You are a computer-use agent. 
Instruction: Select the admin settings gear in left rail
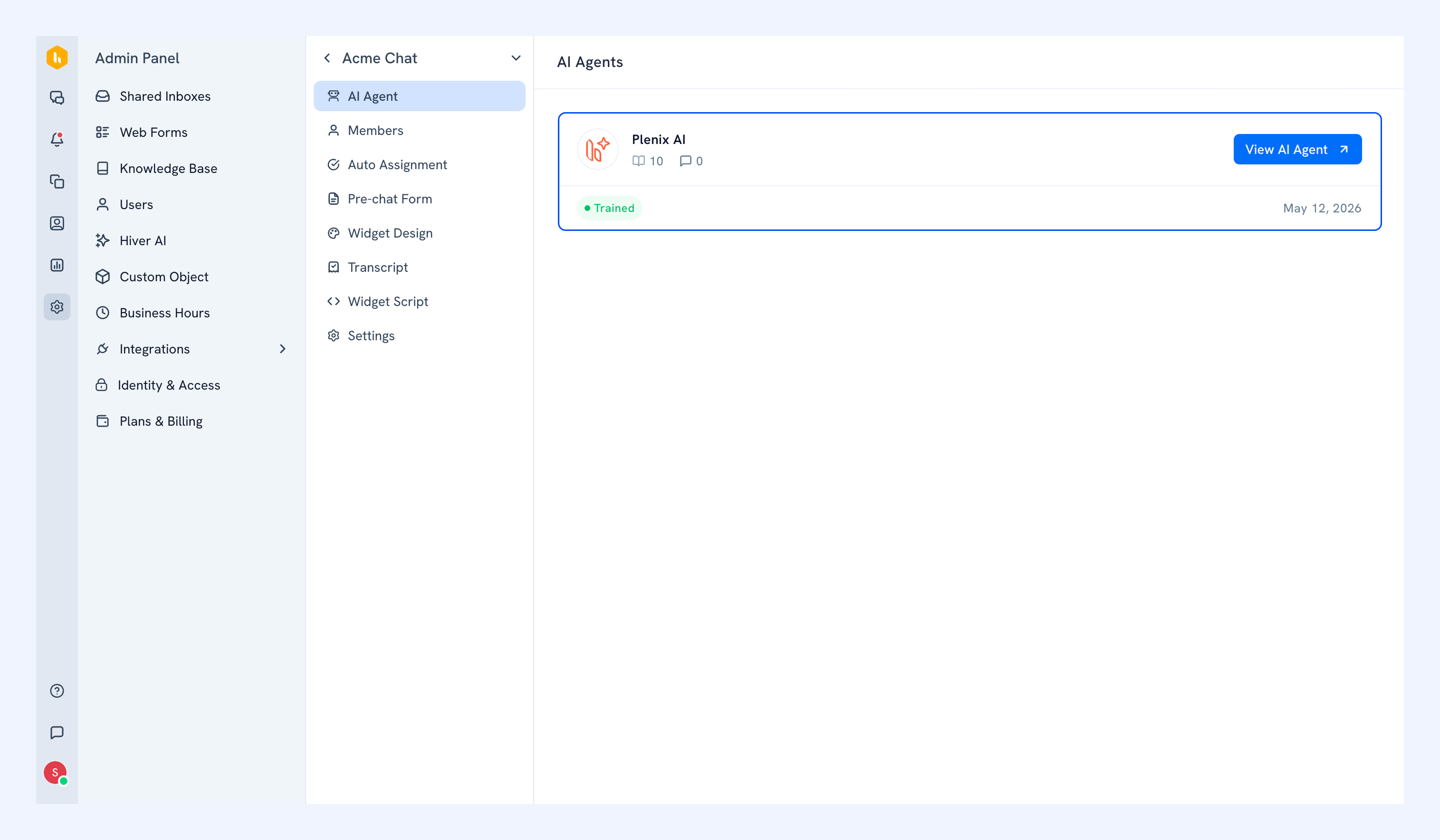tap(57, 307)
